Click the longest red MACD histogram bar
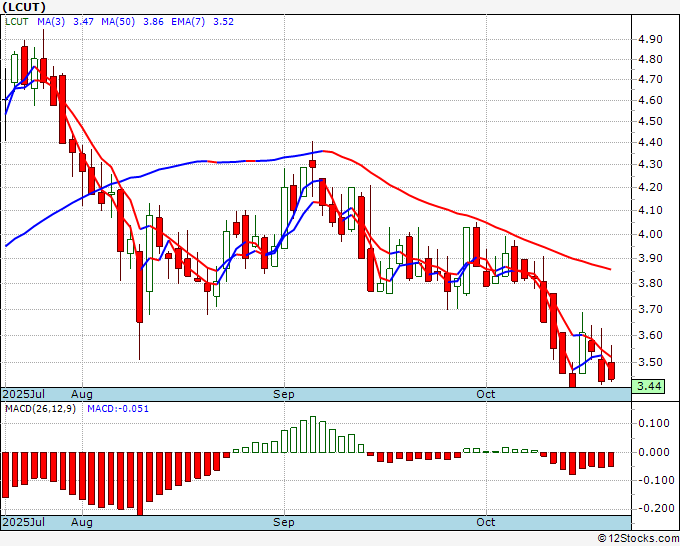The image size is (680, 546). (x=140, y=484)
